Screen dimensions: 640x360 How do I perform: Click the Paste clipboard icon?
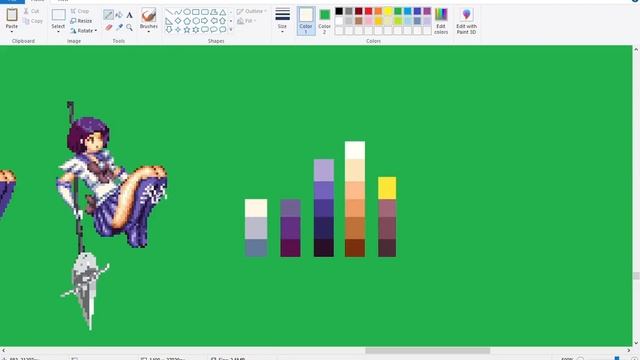pos(12,15)
